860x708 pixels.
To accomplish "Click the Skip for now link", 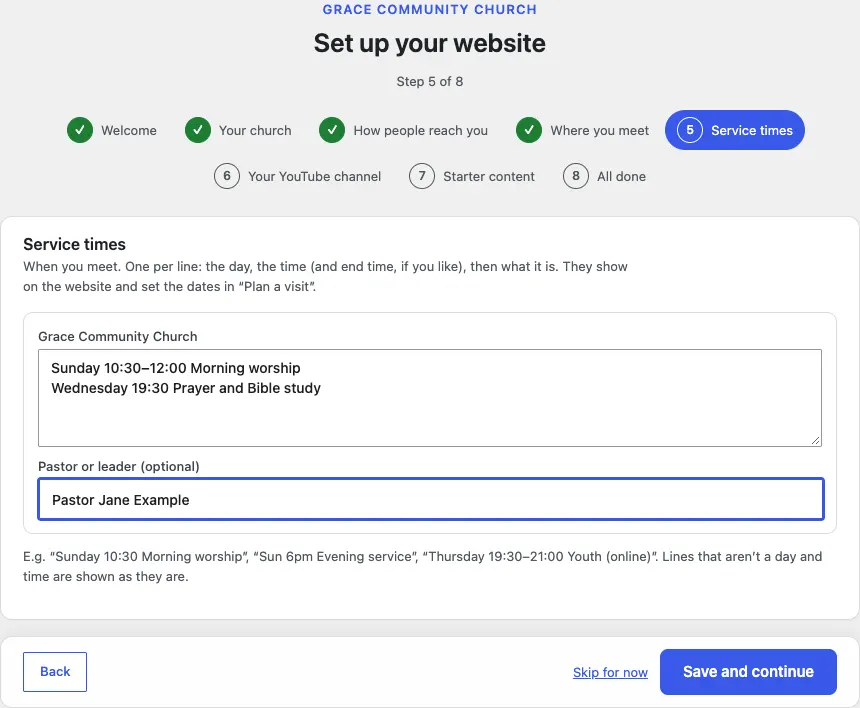I will click(x=610, y=672).
